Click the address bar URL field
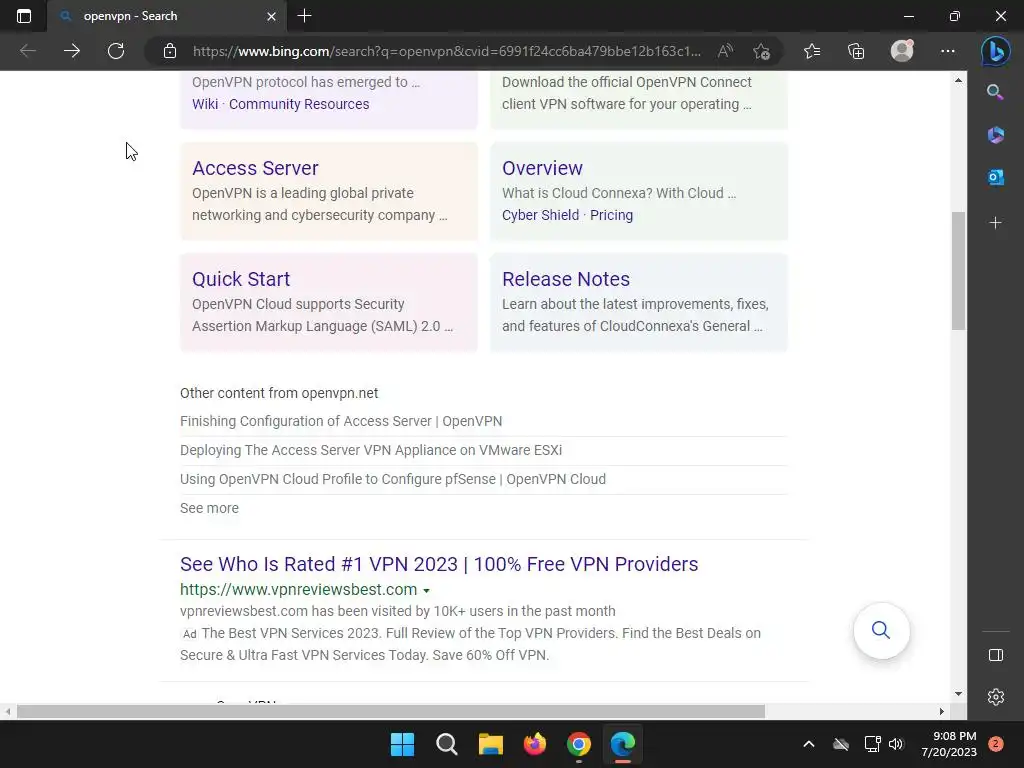 pyautogui.click(x=447, y=51)
